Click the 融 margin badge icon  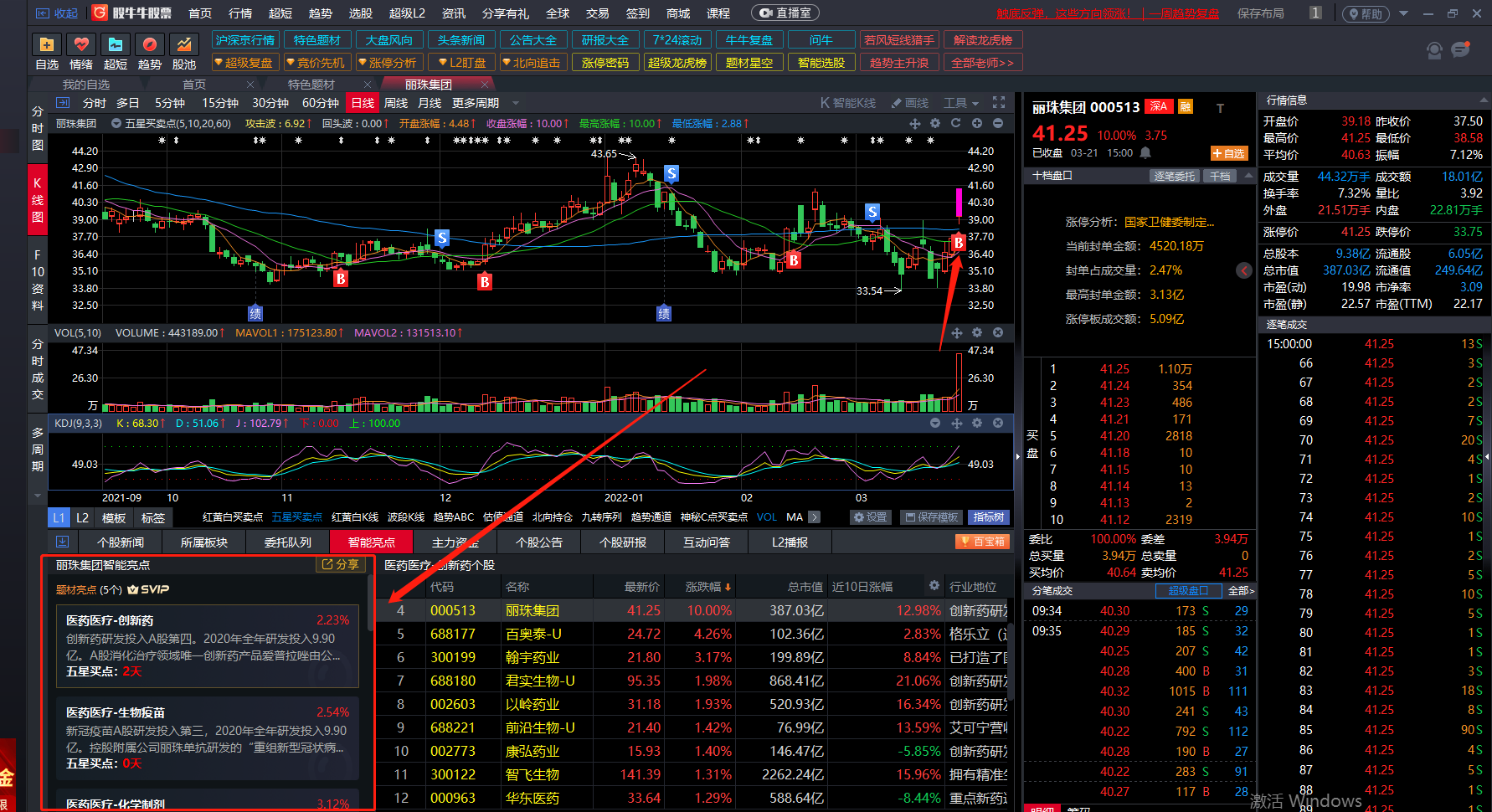(x=1186, y=106)
